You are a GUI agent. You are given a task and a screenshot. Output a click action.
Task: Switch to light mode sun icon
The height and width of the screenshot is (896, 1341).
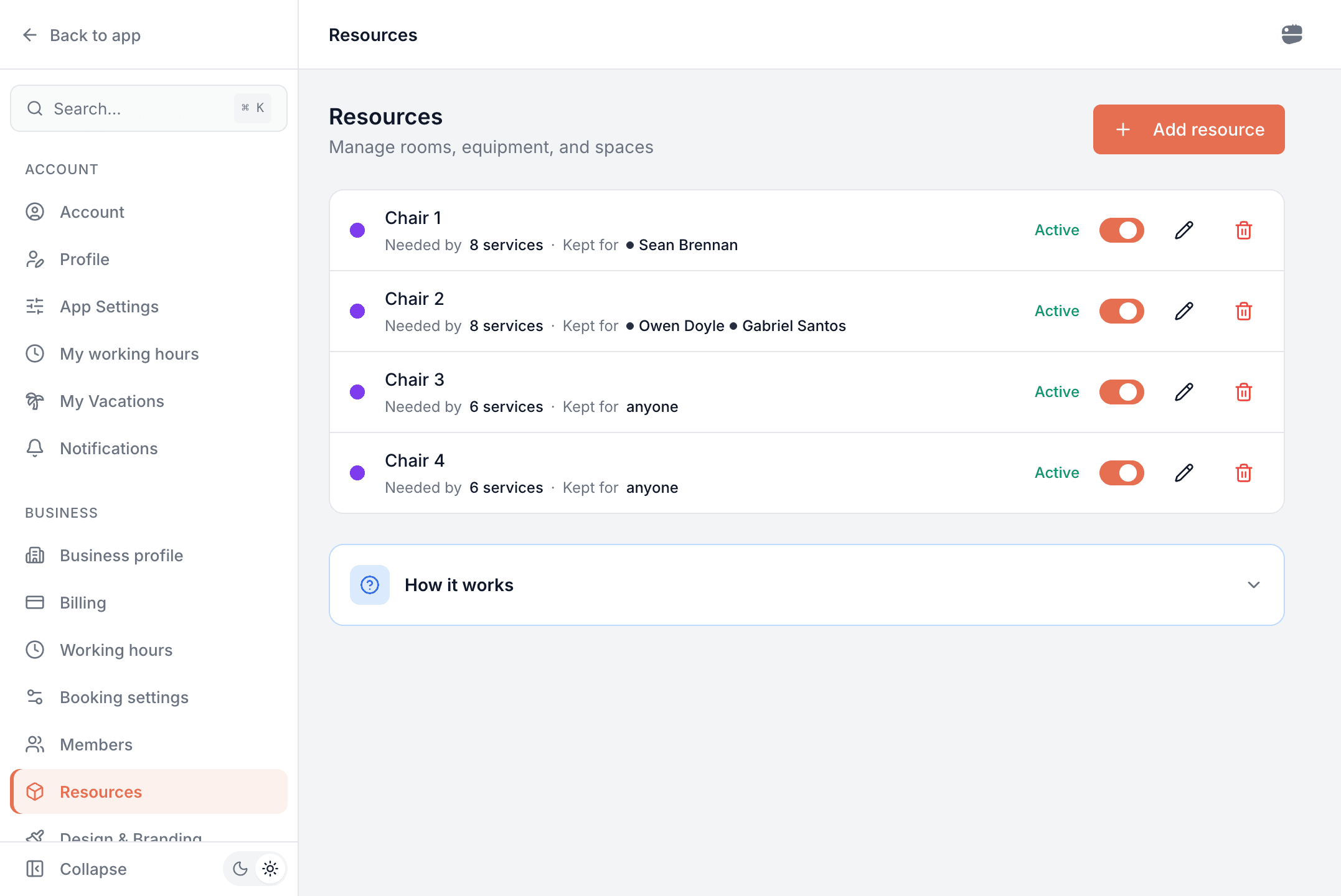pyautogui.click(x=270, y=869)
